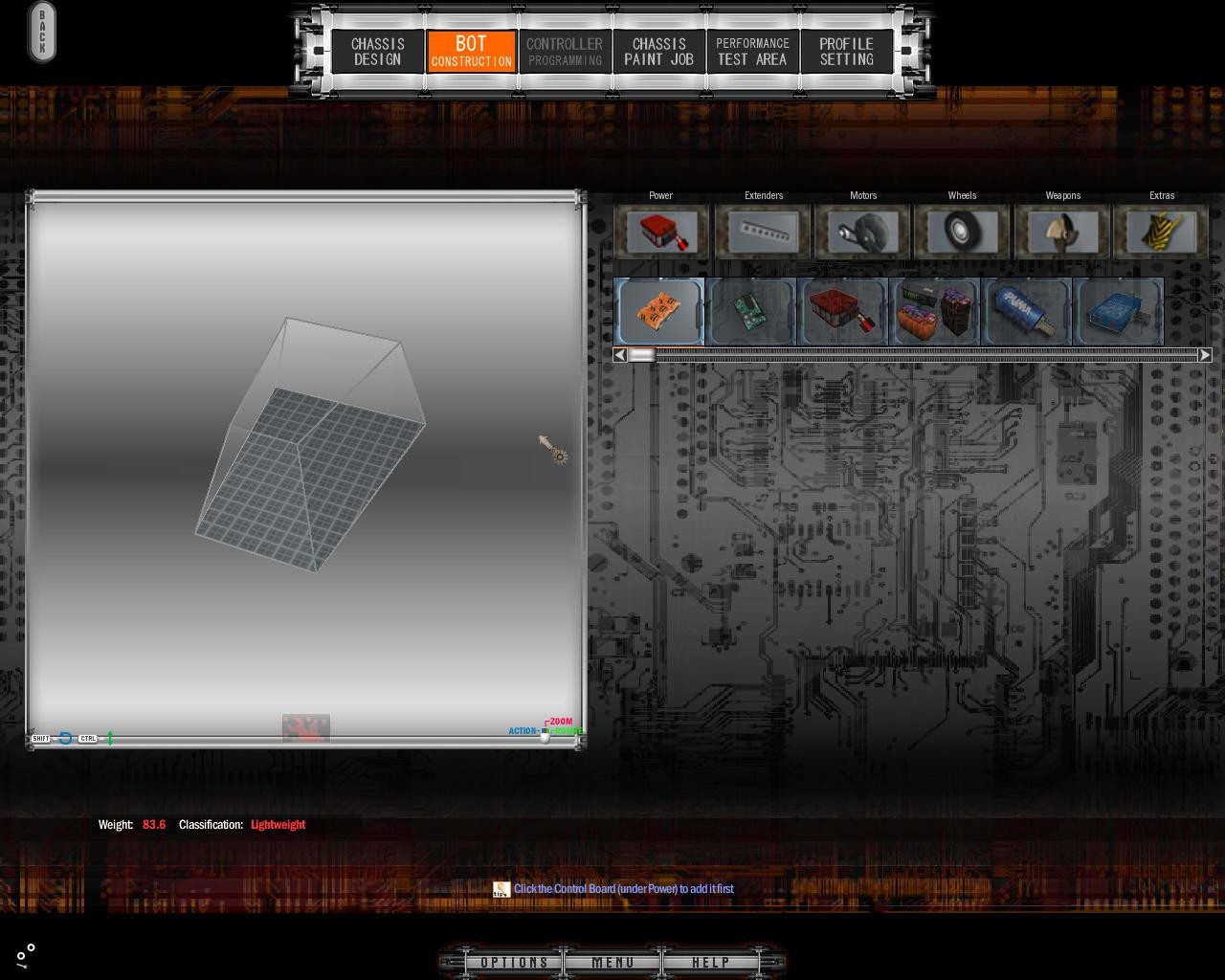
Task: Switch to the Profile Setting tab
Action: (846, 52)
